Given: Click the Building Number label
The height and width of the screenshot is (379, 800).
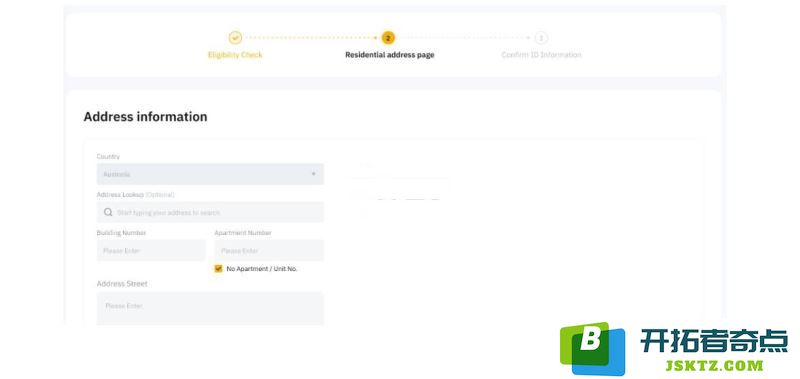Looking at the screenshot, I should click(x=121, y=233).
